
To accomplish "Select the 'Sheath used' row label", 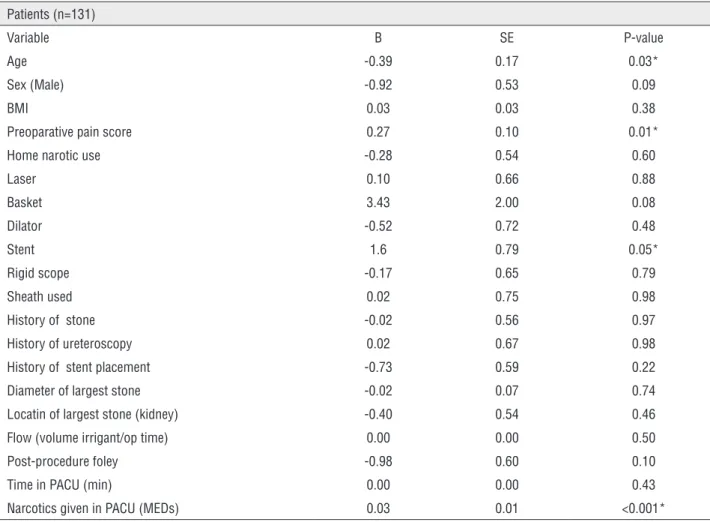I will tap(39, 297).
